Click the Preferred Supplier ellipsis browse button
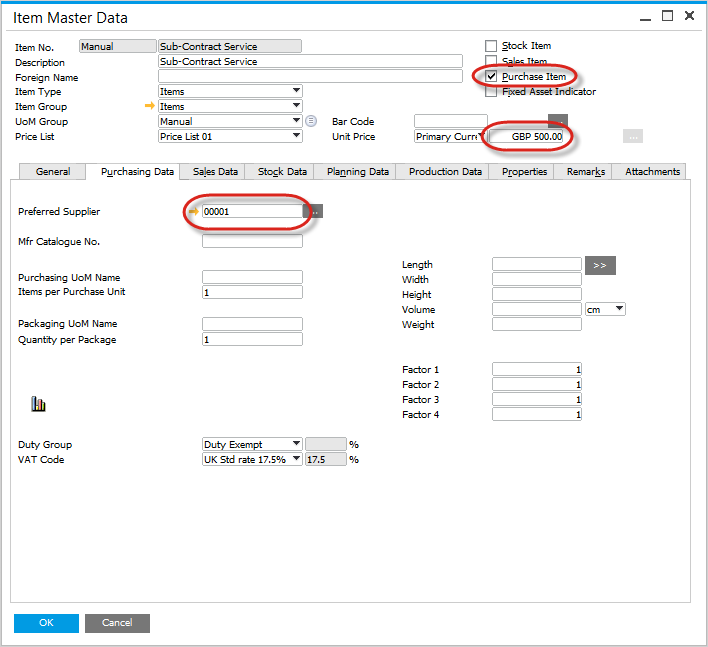The height and width of the screenshot is (647, 708). pyautogui.click(x=314, y=211)
